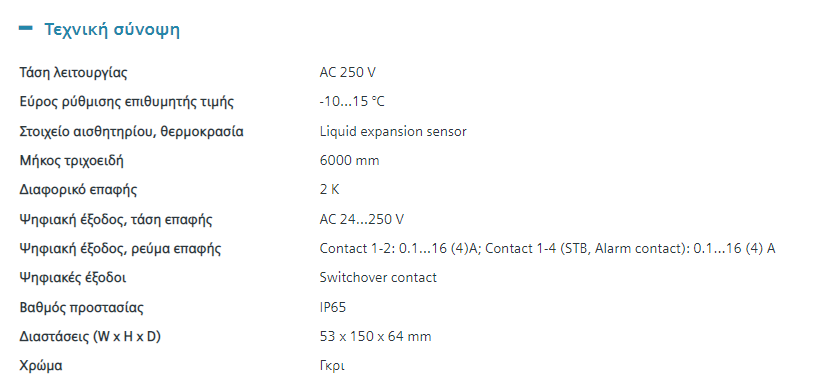
Task: Click Στοιχείο αισθητηρίου, θερμοκρασία label
Action: tap(132, 132)
